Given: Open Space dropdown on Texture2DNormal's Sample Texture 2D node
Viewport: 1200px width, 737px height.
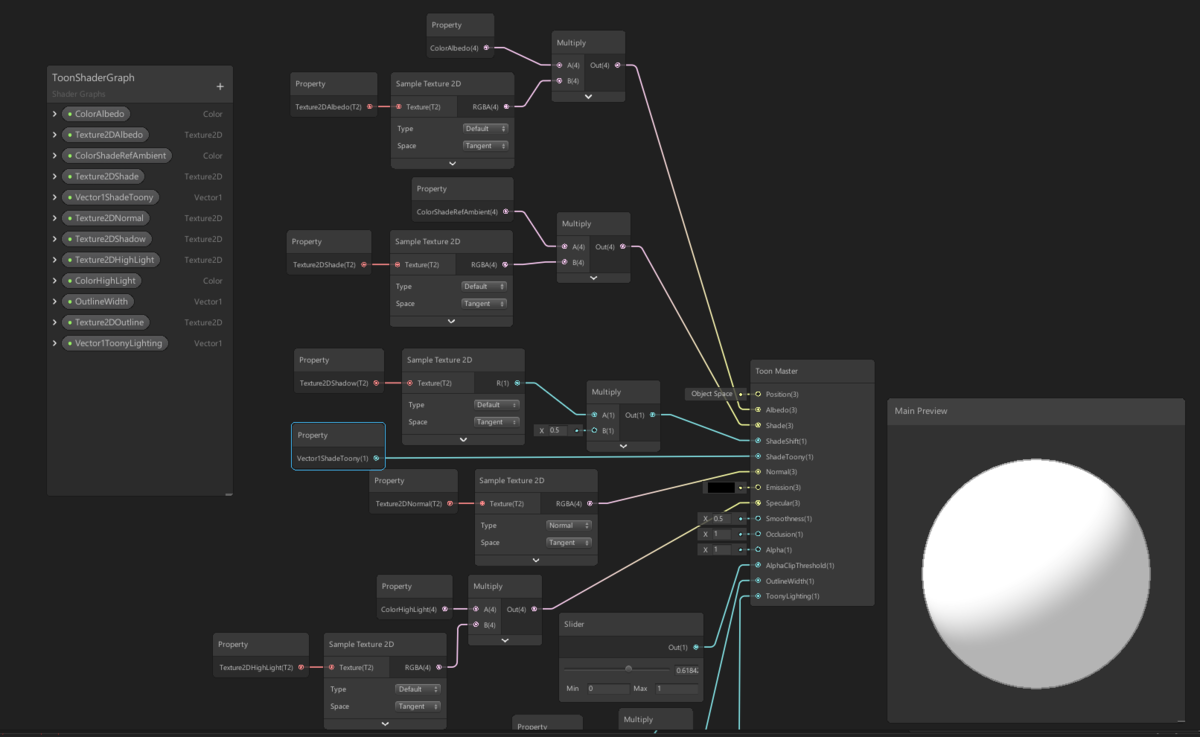Looking at the screenshot, I should click(x=569, y=542).
